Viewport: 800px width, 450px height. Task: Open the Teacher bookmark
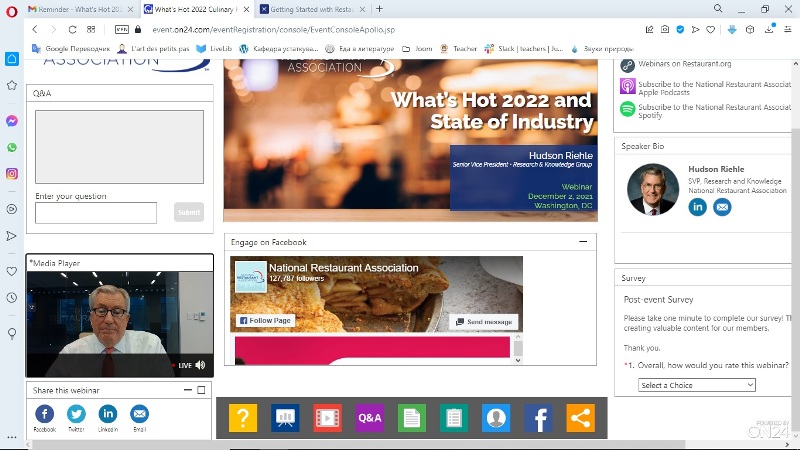pos(458,49)
